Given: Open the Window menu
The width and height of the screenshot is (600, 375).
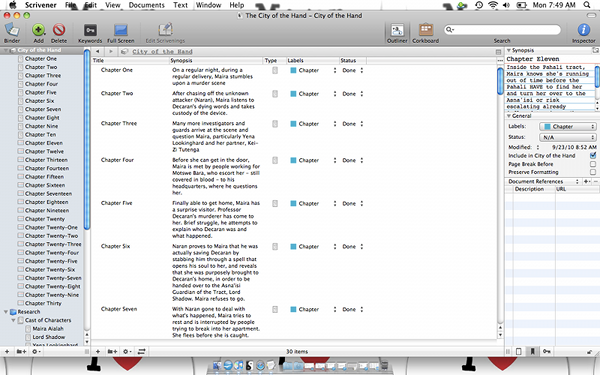Looking at the screenshot, I should pos(209,5).
